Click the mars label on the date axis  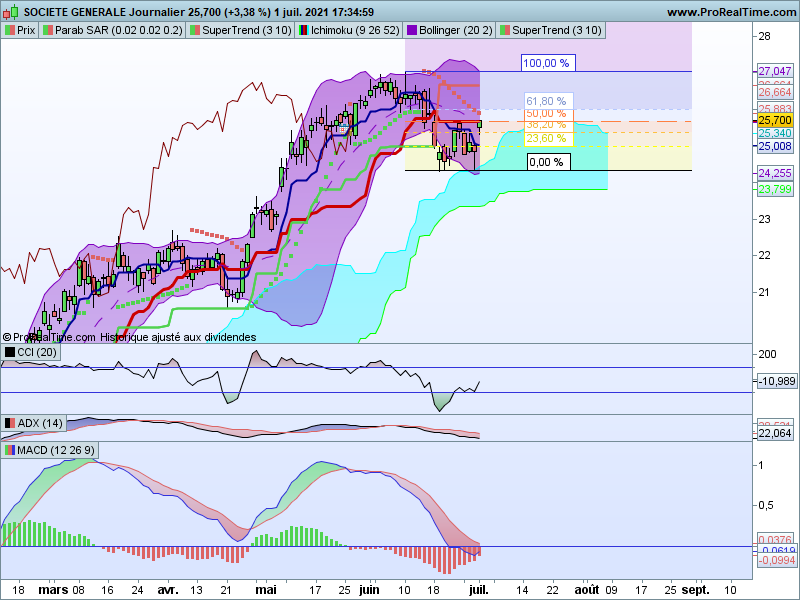tap(53, 590)
